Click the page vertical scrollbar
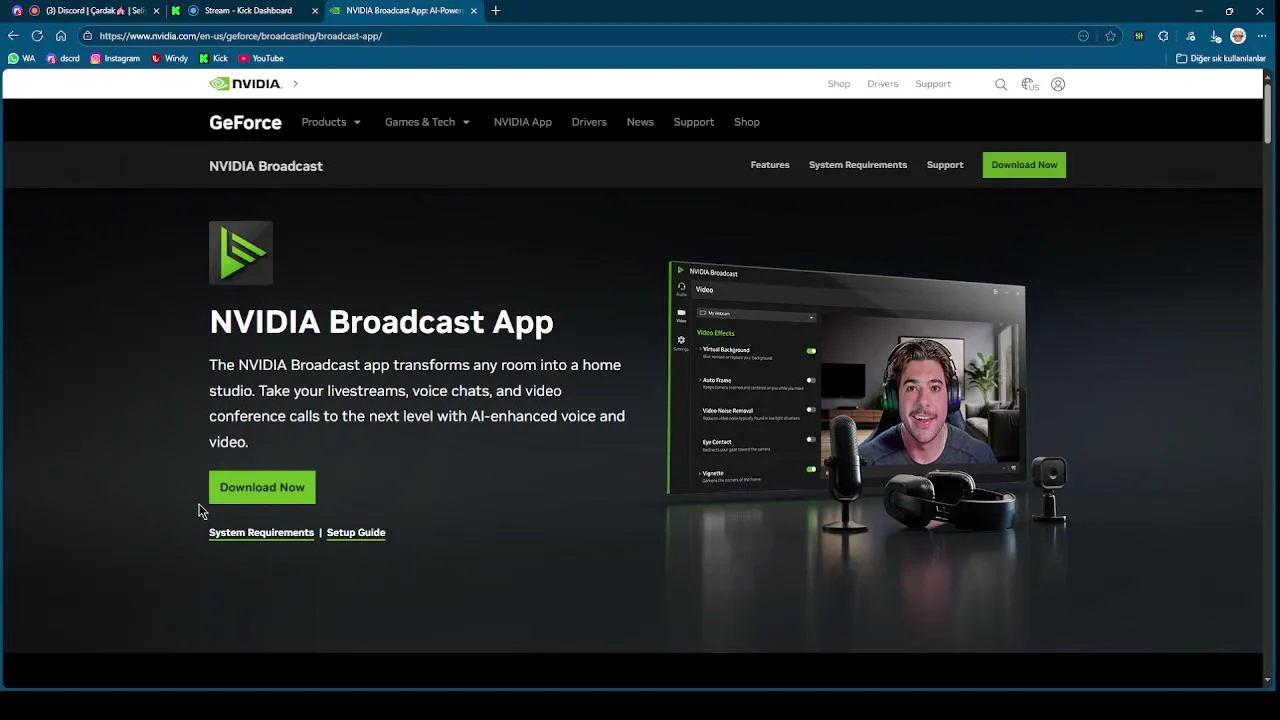Image resolution: width=1280 pixels, height=720 pixels. 1268,115
